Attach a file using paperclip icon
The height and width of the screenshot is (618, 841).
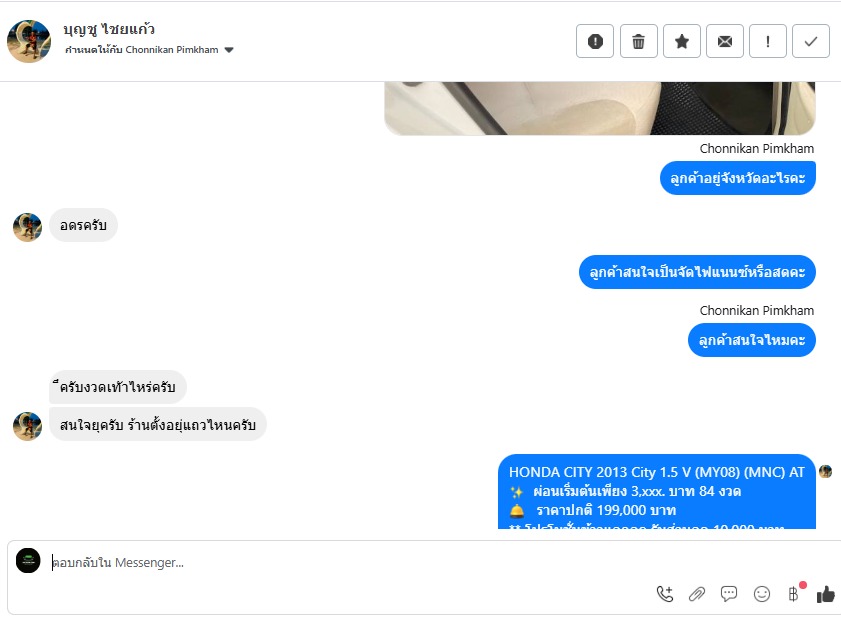(x=697, y=594)
